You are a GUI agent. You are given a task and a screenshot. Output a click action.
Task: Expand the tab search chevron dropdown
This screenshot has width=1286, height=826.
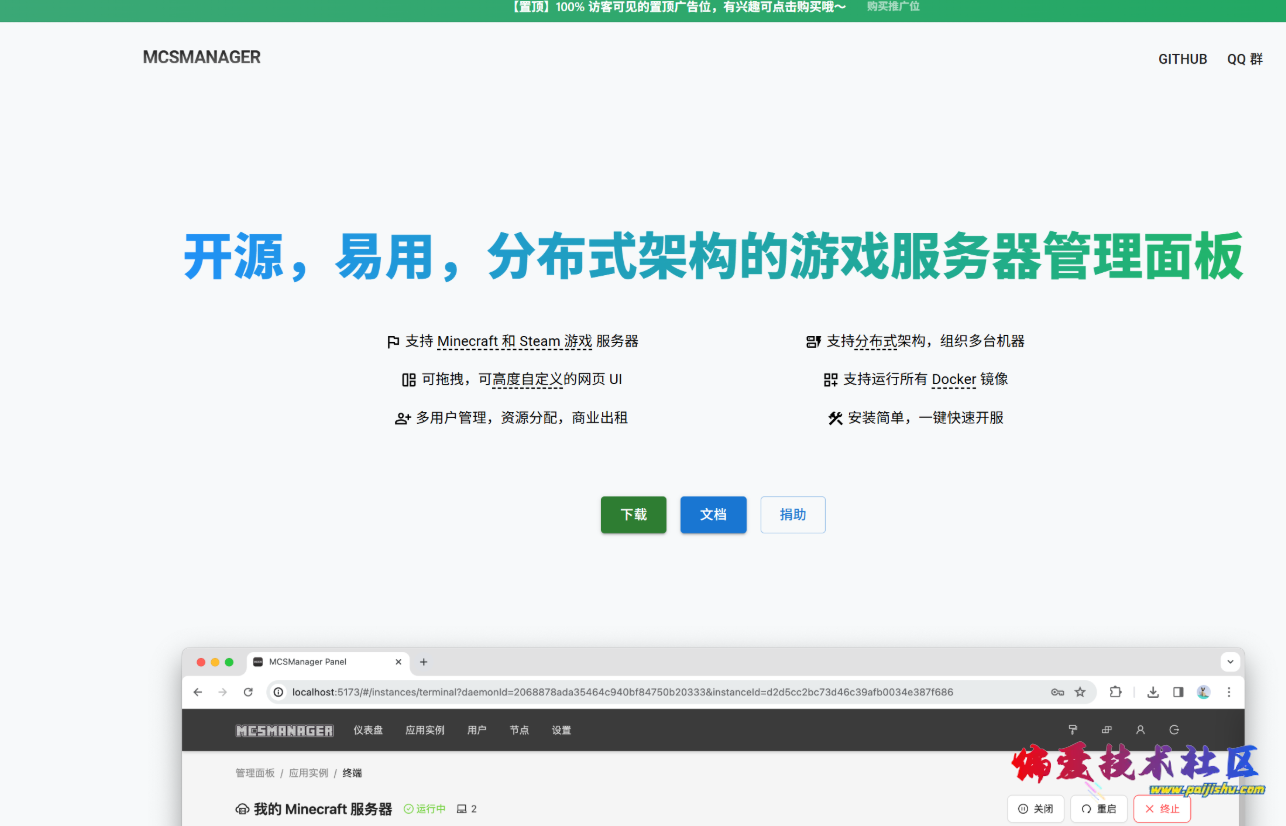pos(1231,662)
